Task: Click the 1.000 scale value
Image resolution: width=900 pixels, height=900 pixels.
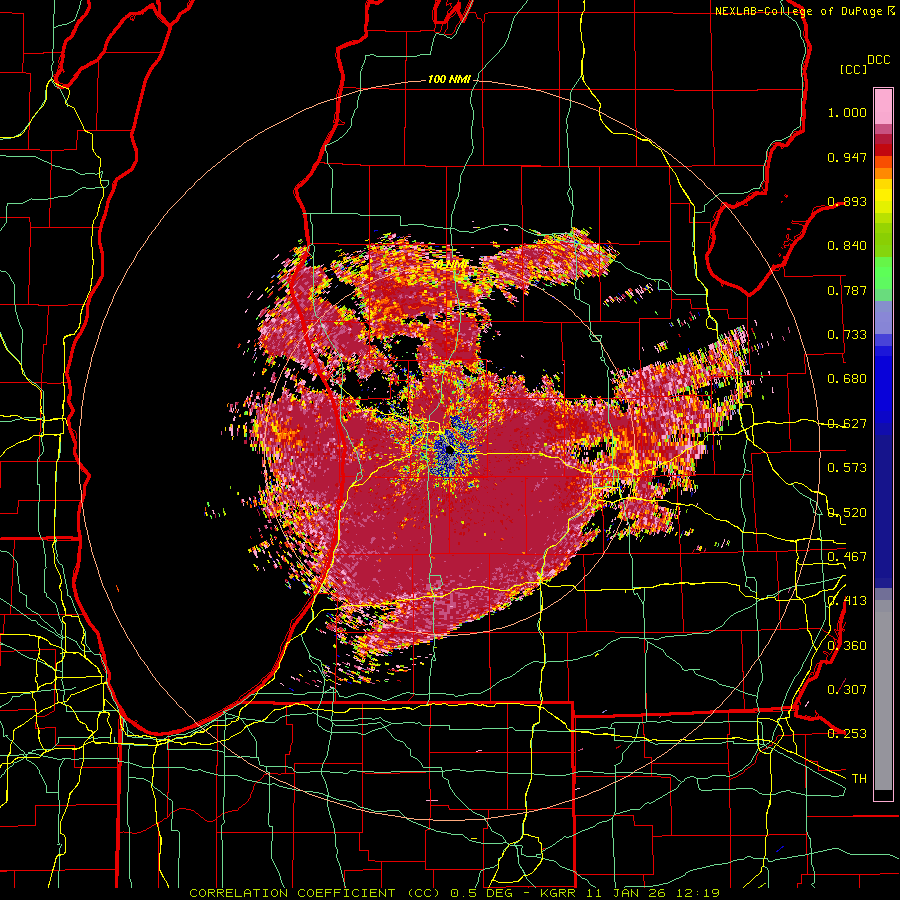Action: 847,112
